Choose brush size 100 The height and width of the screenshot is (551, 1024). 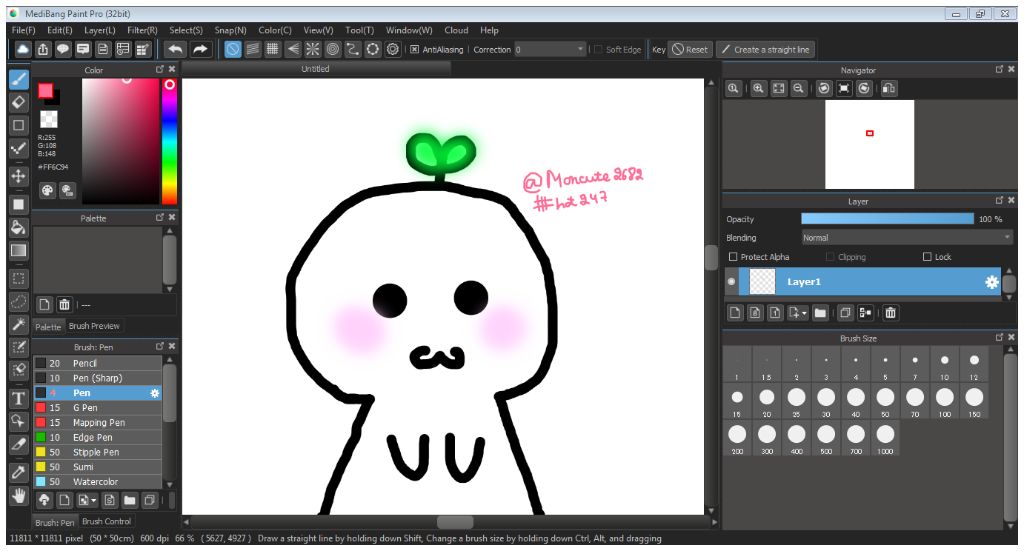click(944, 401)
